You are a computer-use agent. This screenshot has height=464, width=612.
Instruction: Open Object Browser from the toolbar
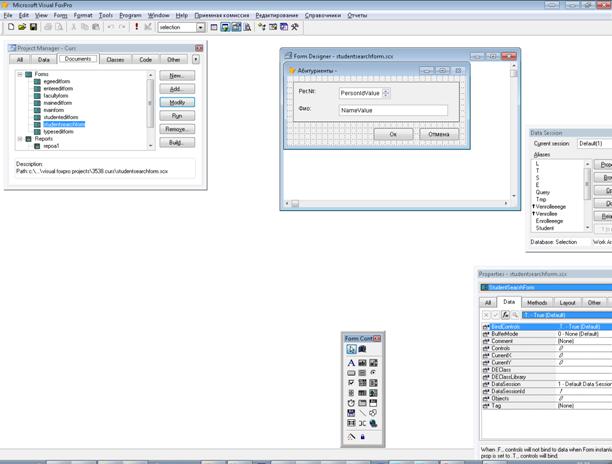[x=273, y=27]
